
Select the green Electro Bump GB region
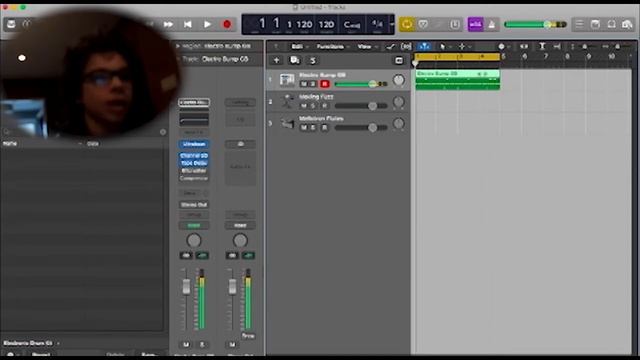coord(458,80)
